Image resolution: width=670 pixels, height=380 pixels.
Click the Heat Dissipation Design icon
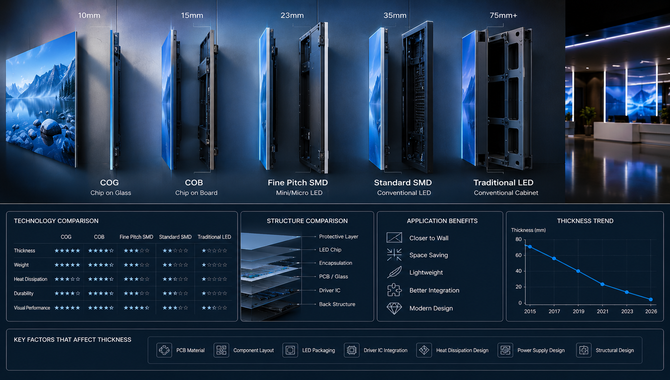tap(424, 350)
